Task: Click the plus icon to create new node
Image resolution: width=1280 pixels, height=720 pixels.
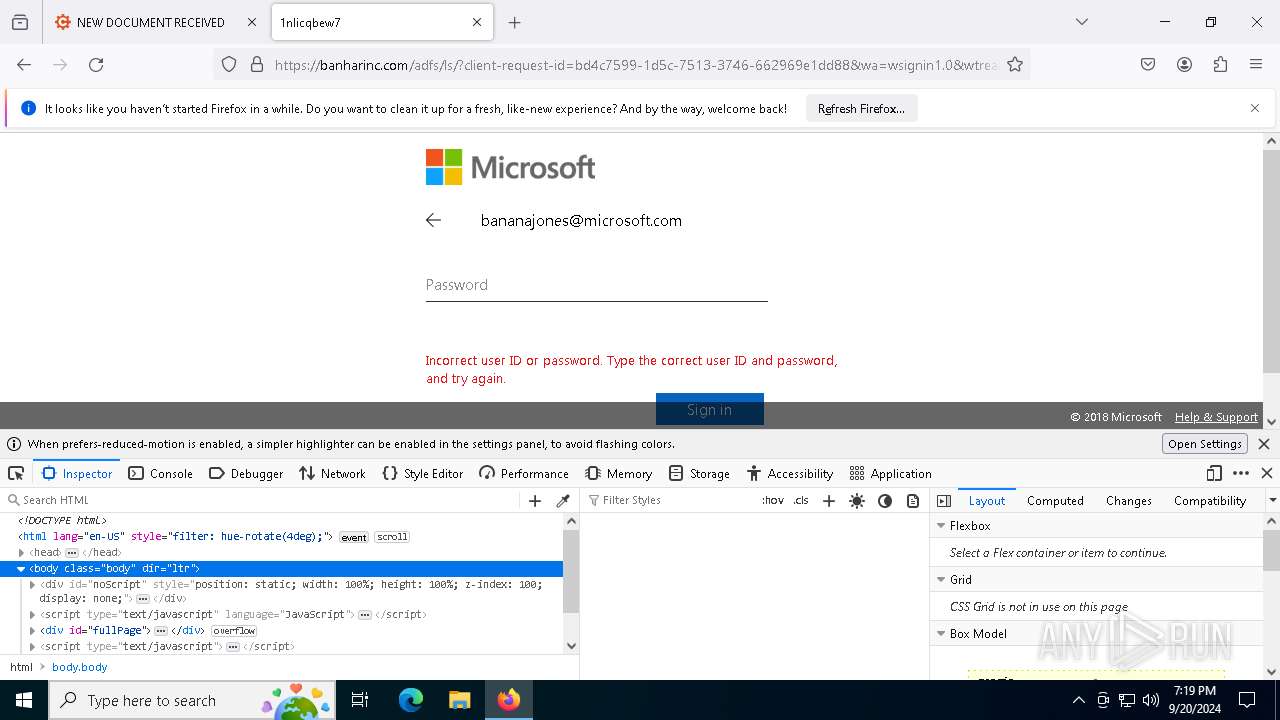Action: click(x=535, y=500)
